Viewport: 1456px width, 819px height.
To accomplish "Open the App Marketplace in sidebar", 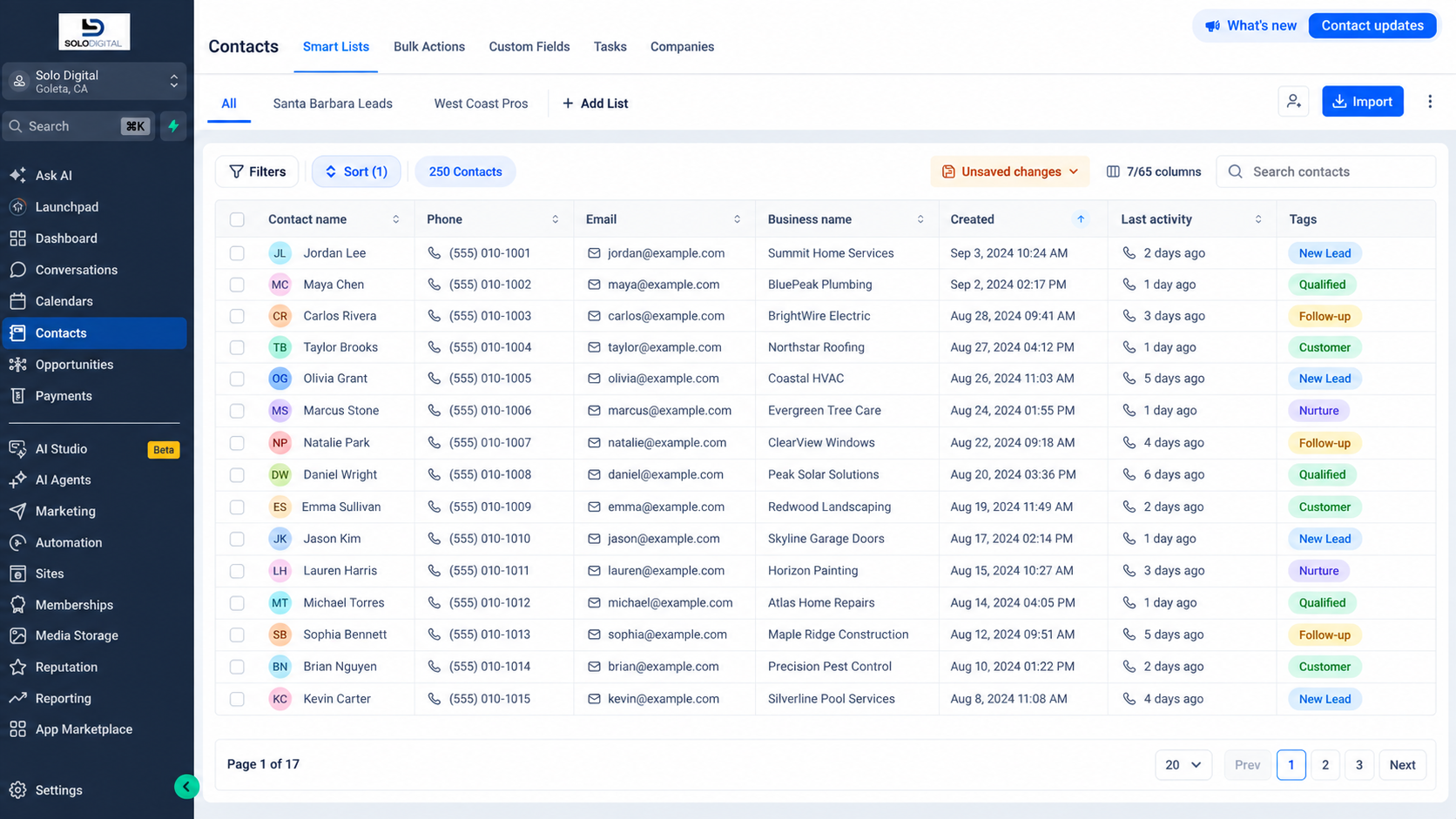I will pos(93,729).
